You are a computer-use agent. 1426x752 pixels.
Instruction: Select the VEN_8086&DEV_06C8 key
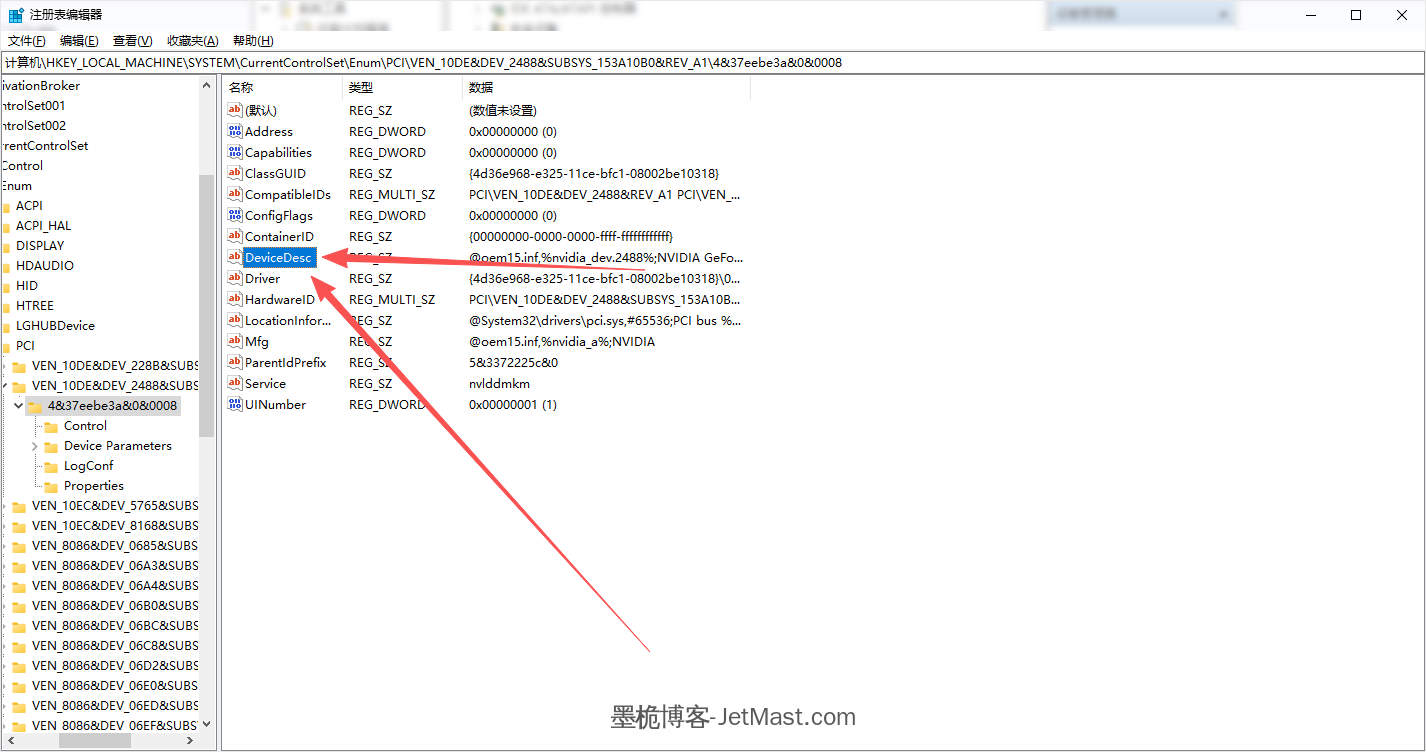coord(115,646)
